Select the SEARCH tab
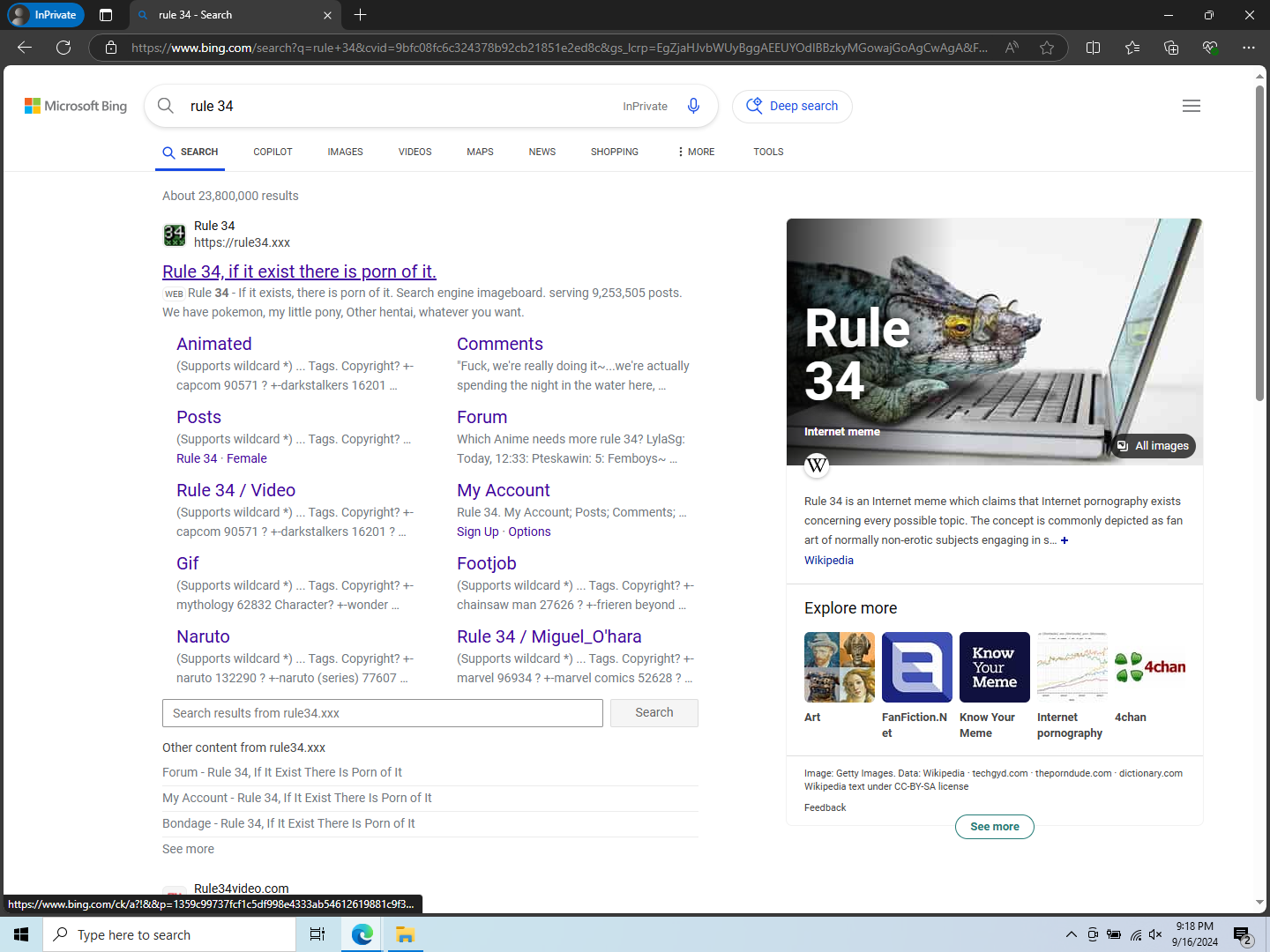This screenshot has height=952, width=1270. [x=190, y=152]
